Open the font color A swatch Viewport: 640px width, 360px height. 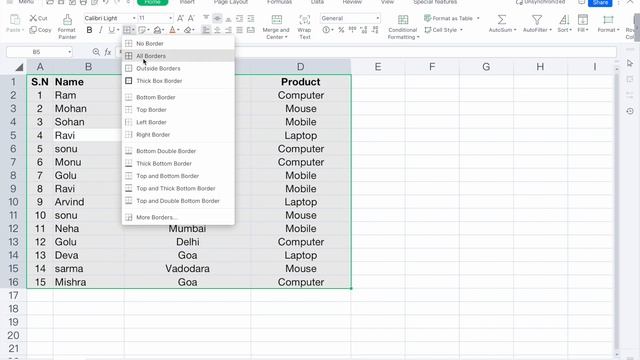click(172, 30)
